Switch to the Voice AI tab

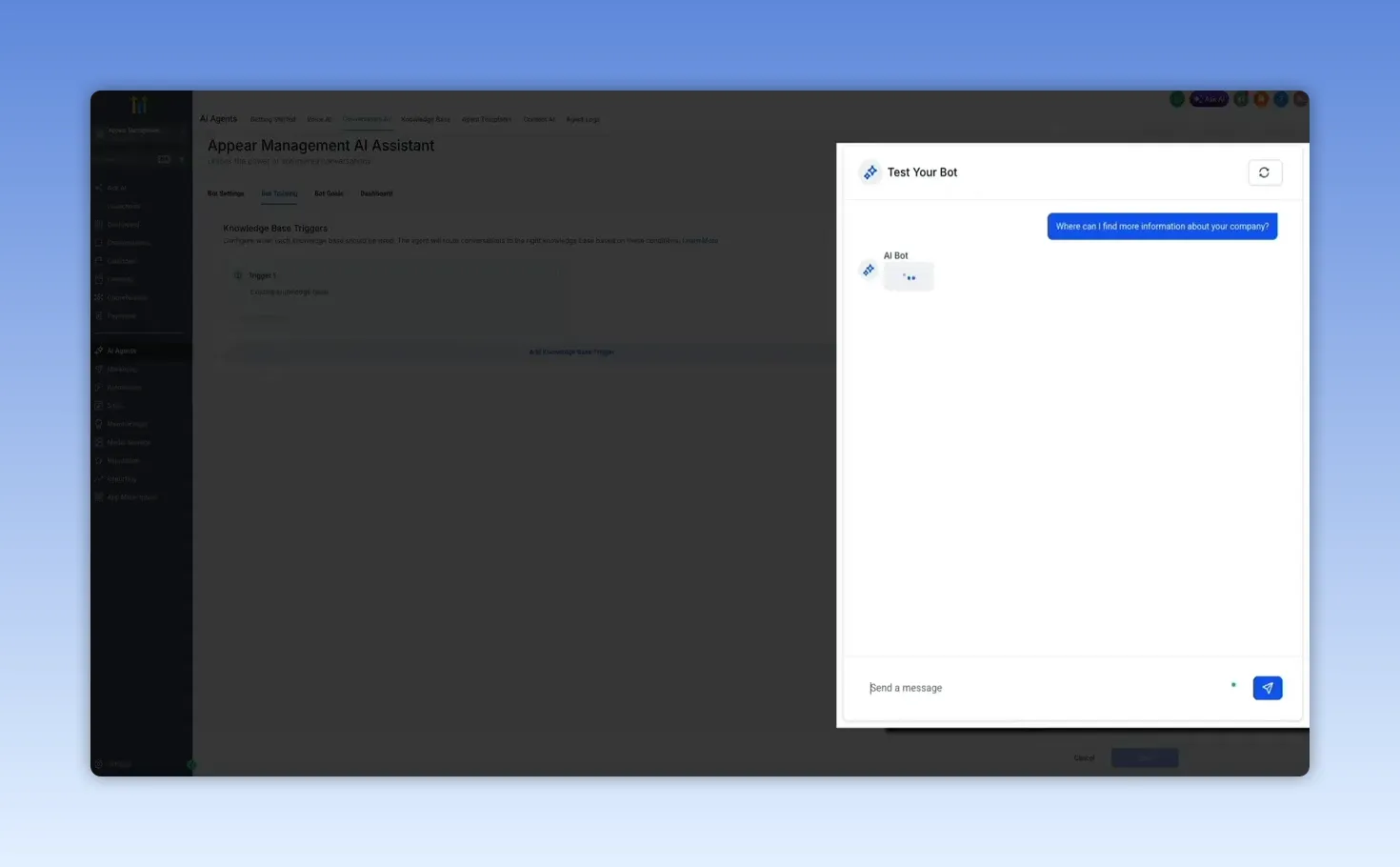click(319, 120)
